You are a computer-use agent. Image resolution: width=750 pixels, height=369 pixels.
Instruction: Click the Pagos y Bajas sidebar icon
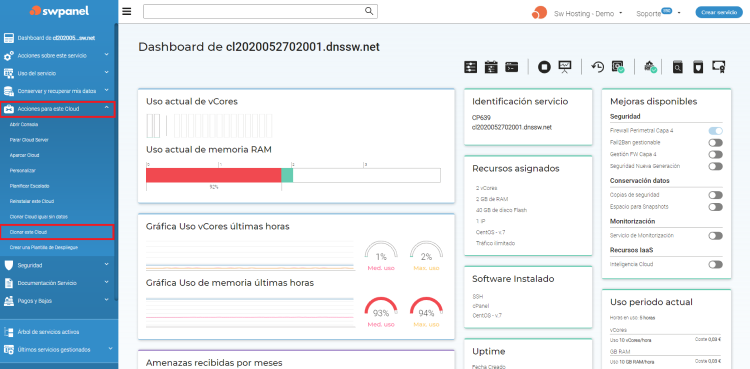point(9,301)
